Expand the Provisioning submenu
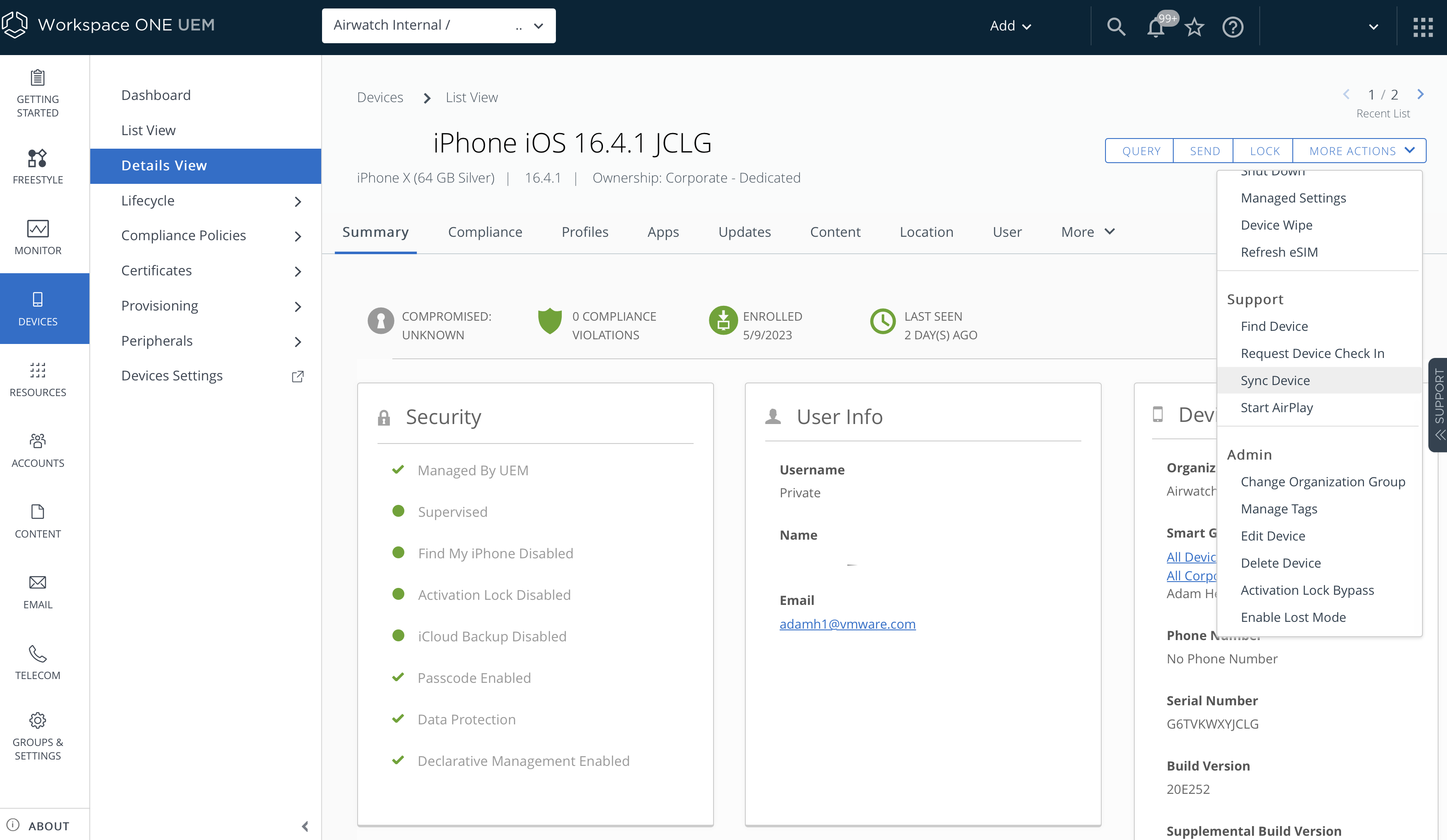The width and height of the screenshot is (1447, 840). pyautogui.click(x=297, y=307)
